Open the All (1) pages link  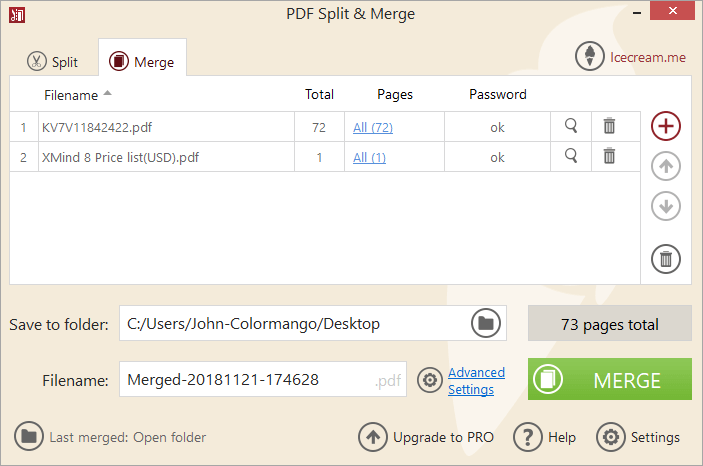369,158
